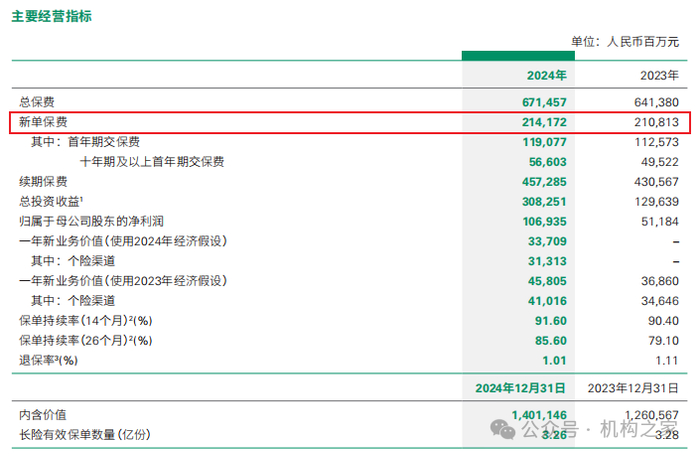700x457 pixels.
Task: Select the label 归属于母公司股东的净利润
Action: point(92,221)
